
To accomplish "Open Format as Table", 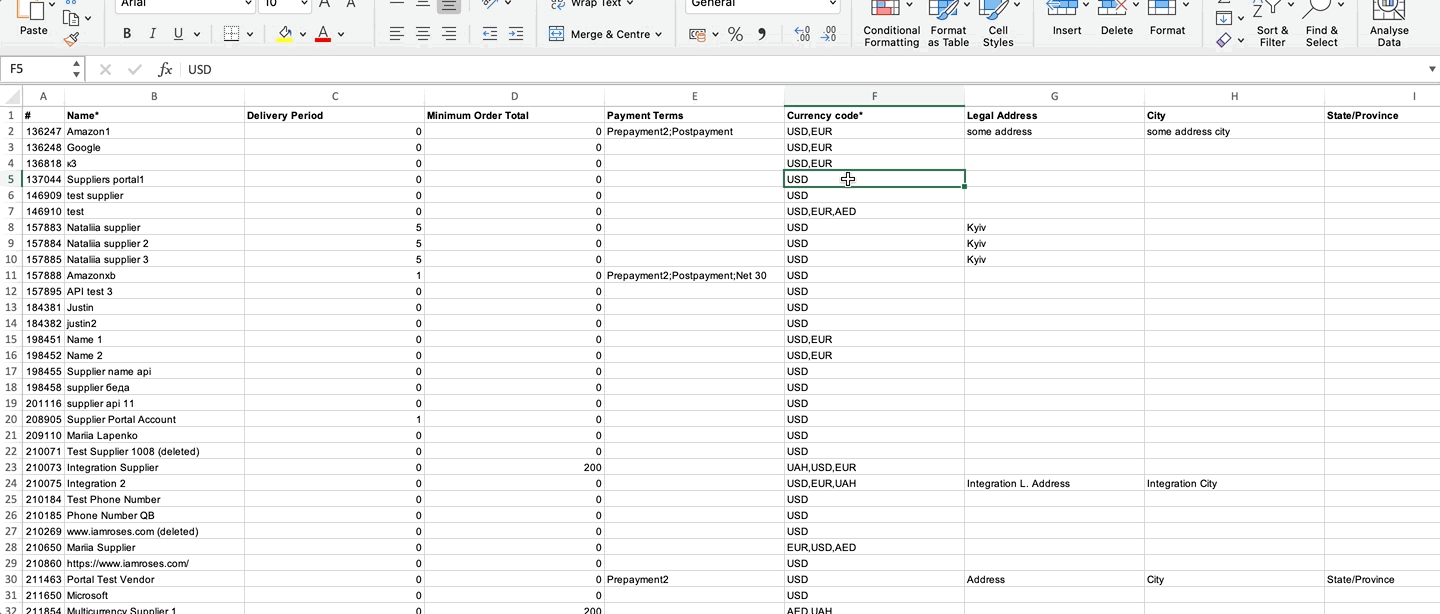I will pyautogui.click(x=948, y=24).
